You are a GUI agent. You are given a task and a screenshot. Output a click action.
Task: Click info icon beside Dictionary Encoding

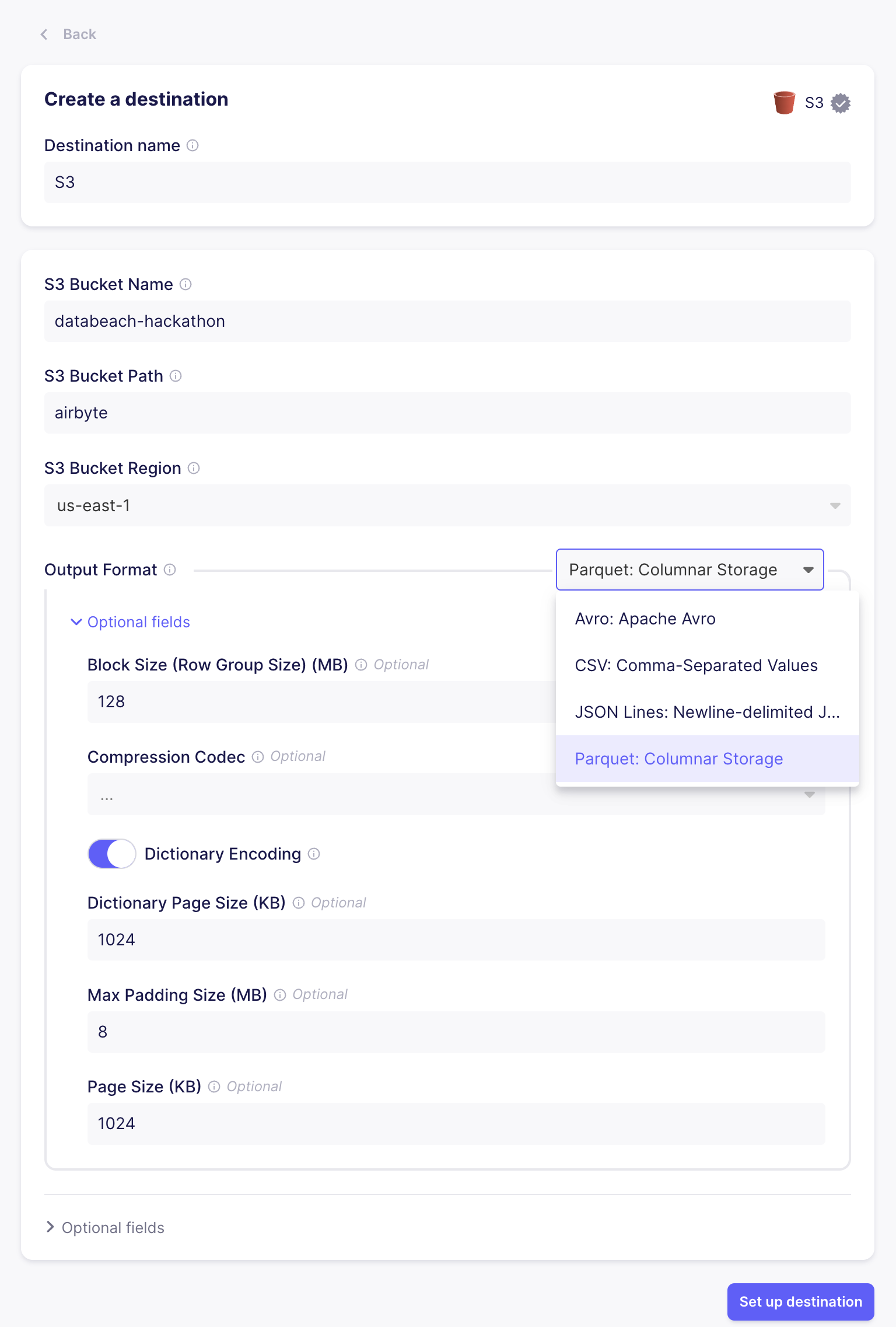click(x=314, y=854)
